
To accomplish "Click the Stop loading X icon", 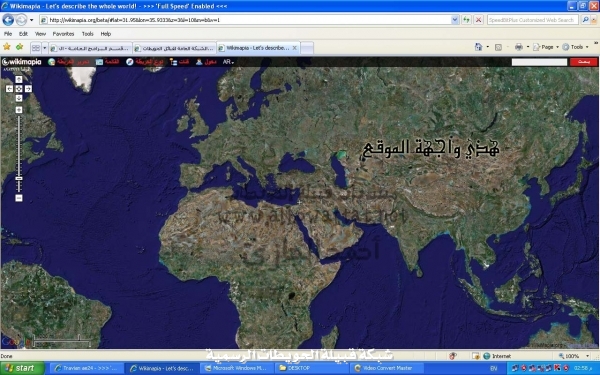I will click(478, 20).
